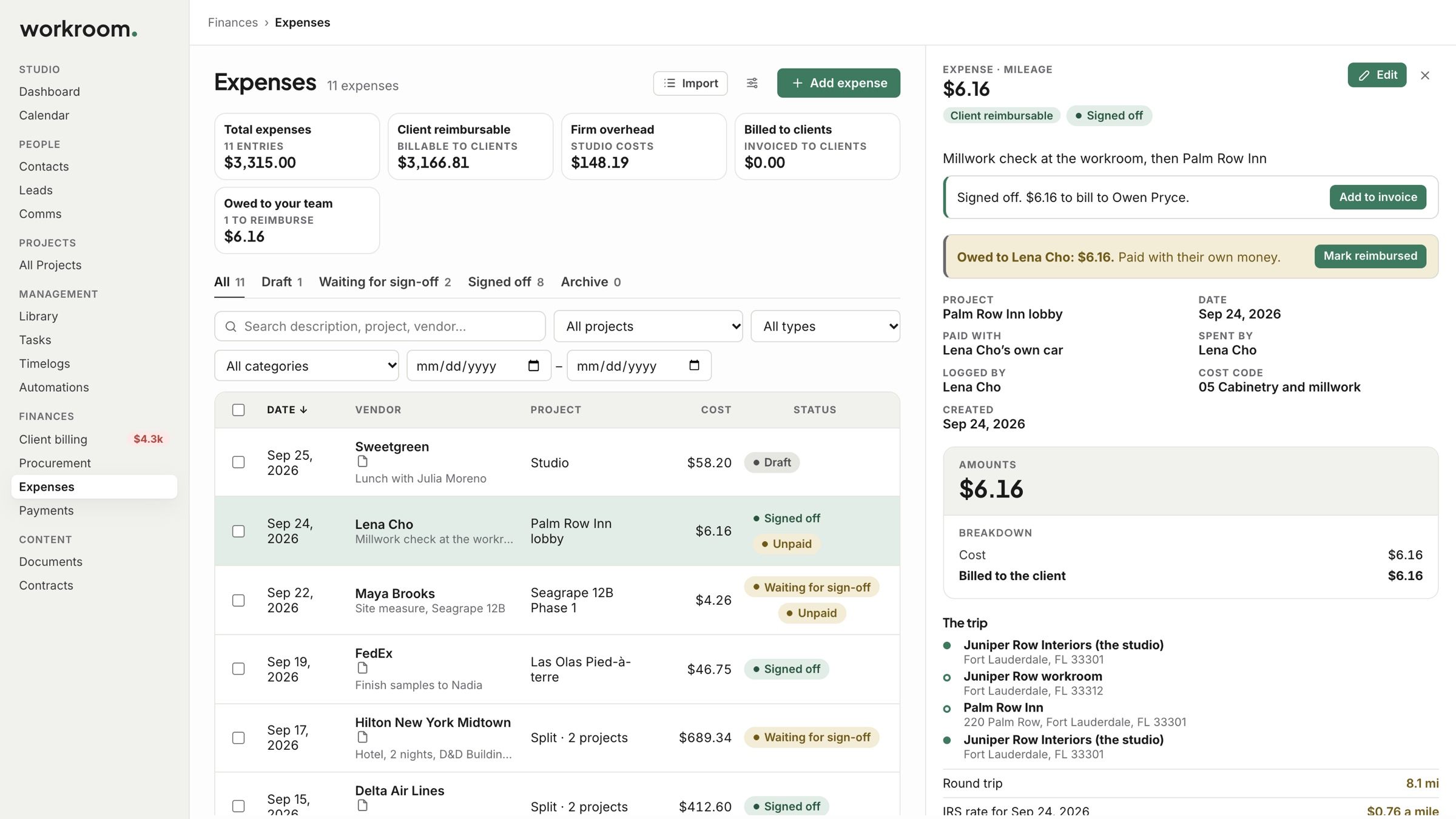The height and width of the screenshot is (819, 1456).
Task: Toggle the select-all checkbox in table header
Action: point(238,410)
